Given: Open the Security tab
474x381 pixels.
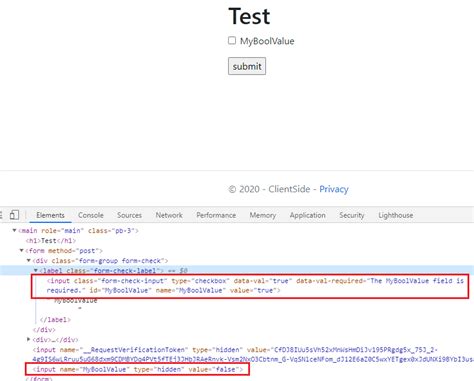Looking at the screenshot, I should click(x=352, y=215).
